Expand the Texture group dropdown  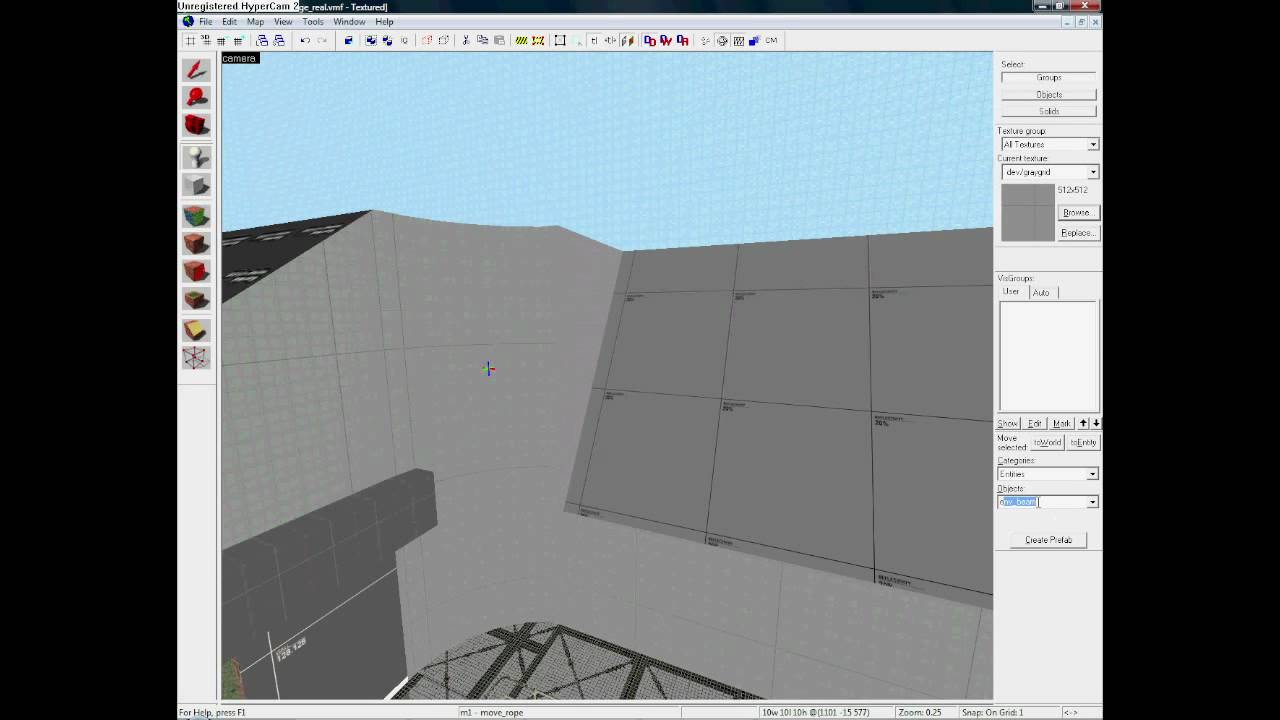tap(1093, 144)
